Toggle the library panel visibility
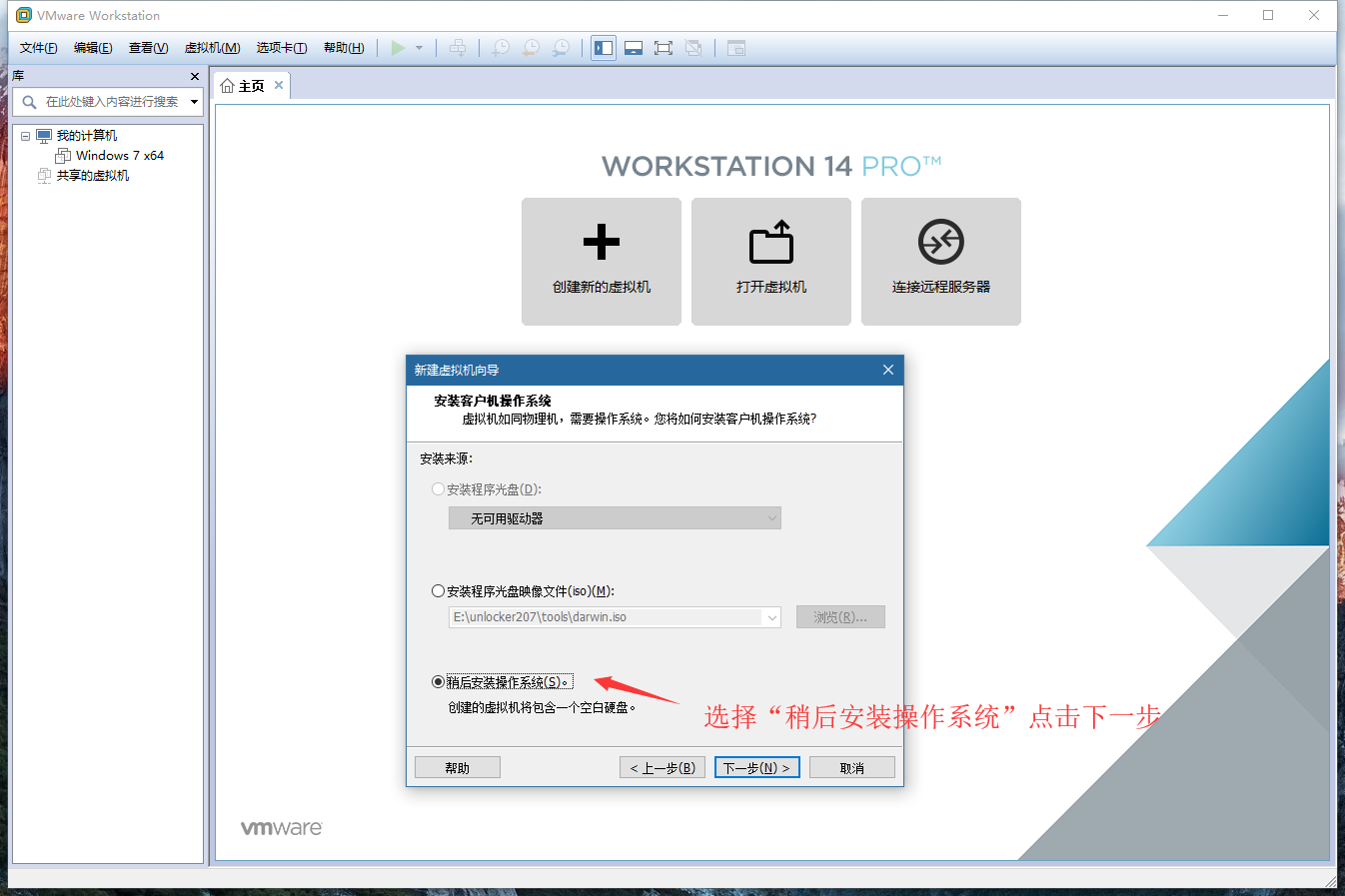The image size is (1345, 896). (603, 47)
